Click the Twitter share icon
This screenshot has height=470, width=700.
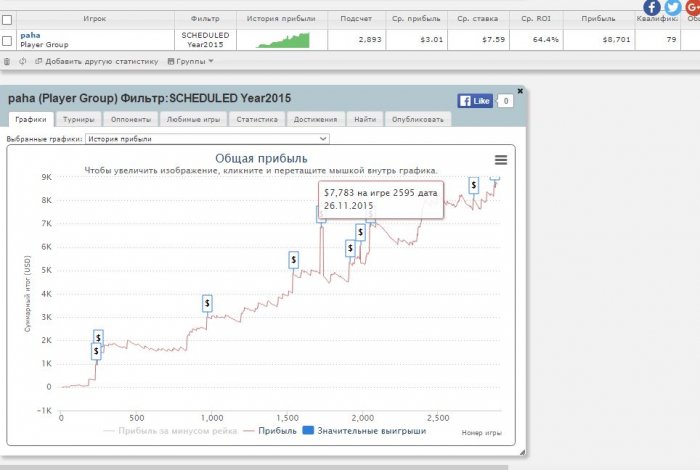[672, 7]
